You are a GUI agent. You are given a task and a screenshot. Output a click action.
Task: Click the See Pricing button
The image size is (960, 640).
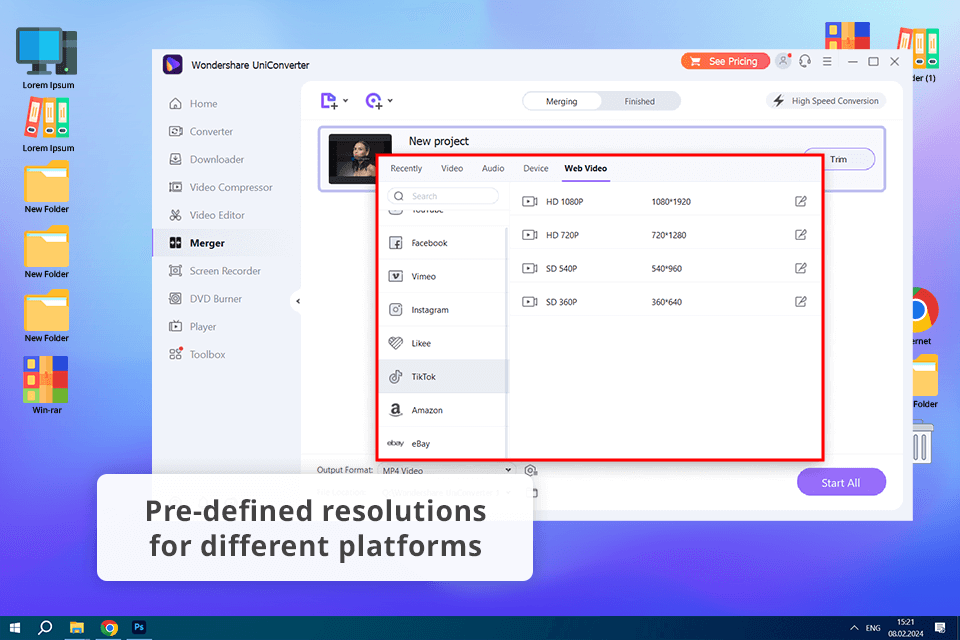tap(725, 61)
